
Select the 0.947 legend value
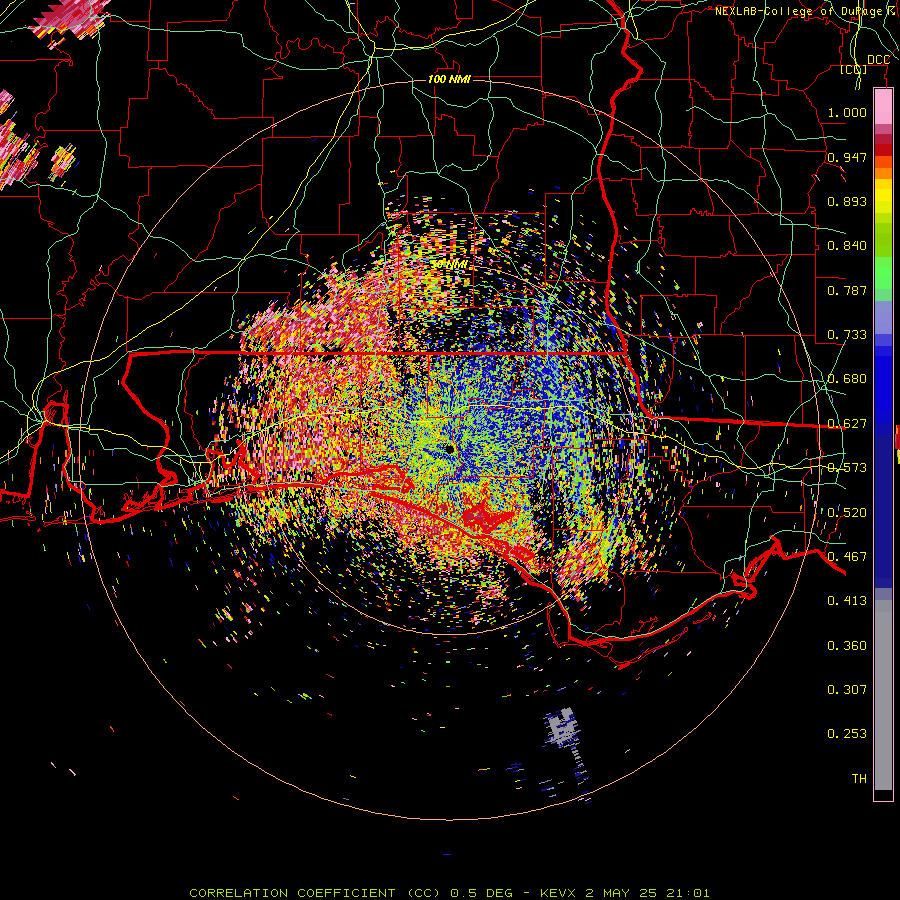point(847,157)
